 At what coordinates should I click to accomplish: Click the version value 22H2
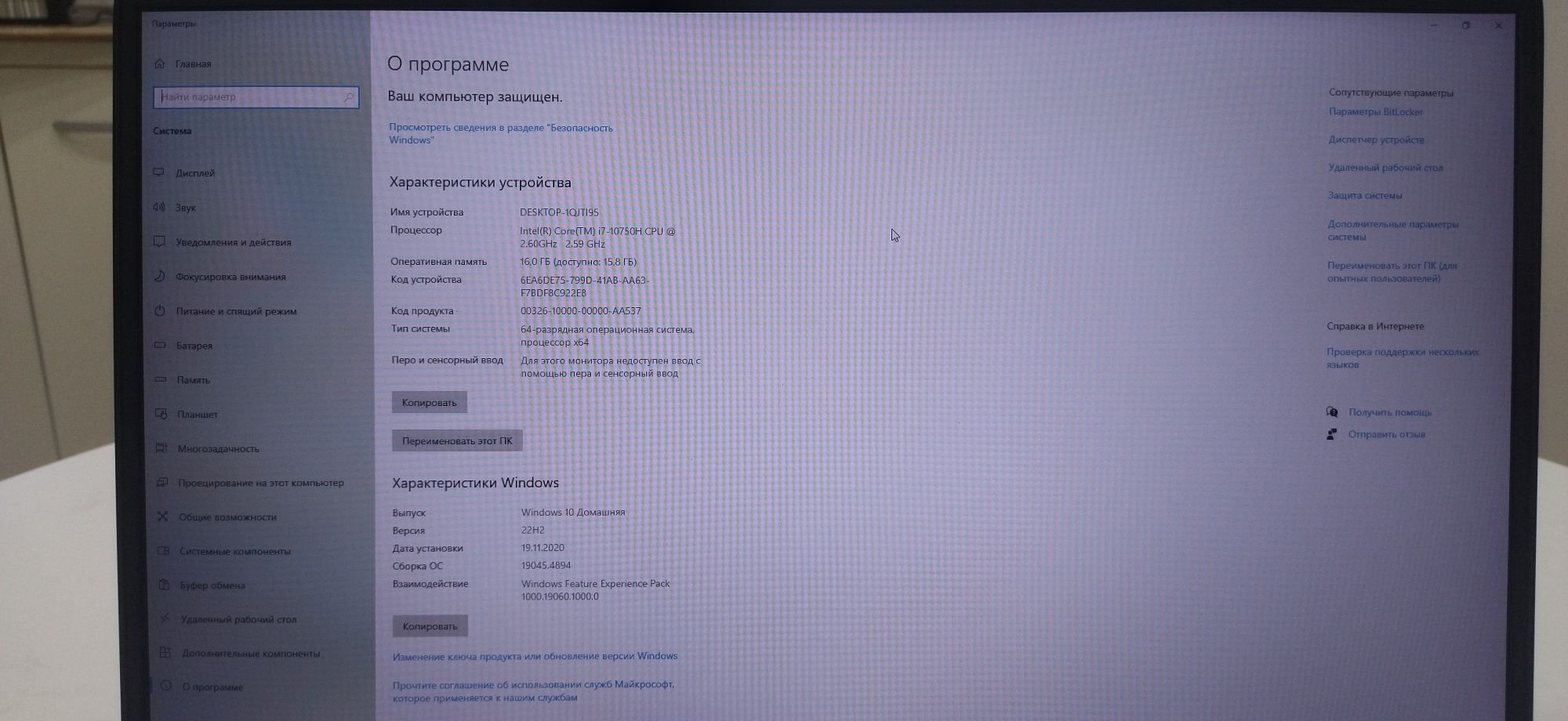coord(533,530)
